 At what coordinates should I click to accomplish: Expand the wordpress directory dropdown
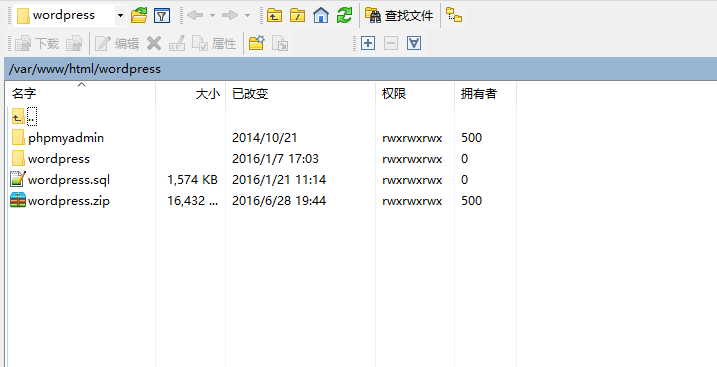(120, 16)
